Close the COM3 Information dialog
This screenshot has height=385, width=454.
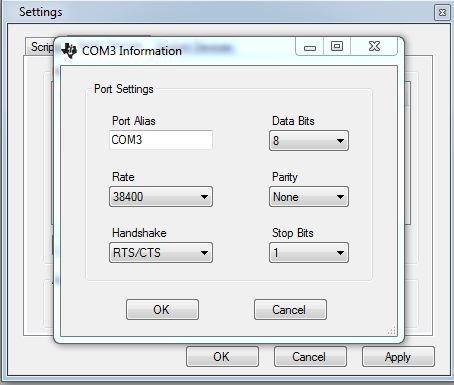pyautogui.click(x=374, y=46)
